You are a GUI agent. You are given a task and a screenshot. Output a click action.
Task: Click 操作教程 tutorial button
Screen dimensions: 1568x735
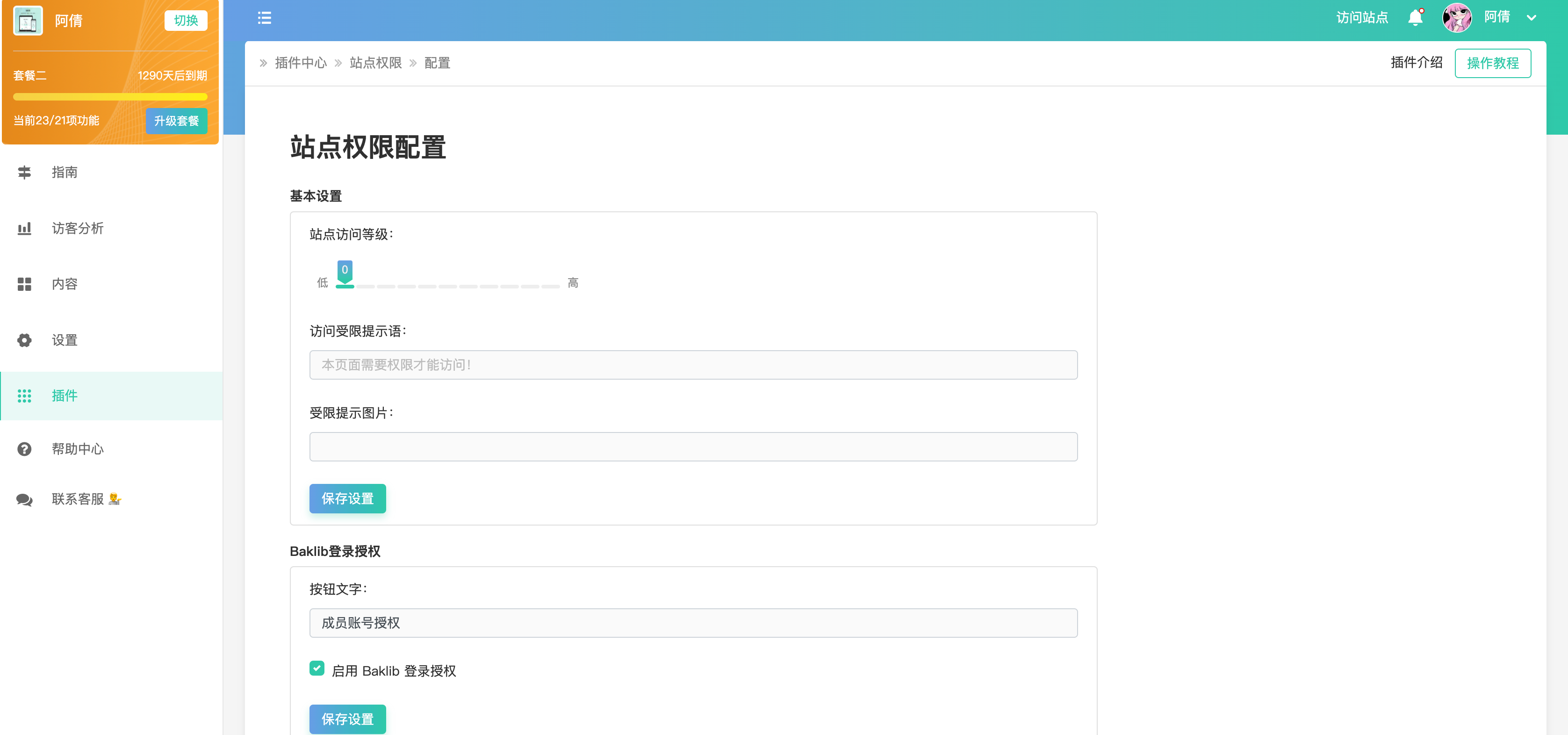pyautogui.click(x=1493, y=63)
